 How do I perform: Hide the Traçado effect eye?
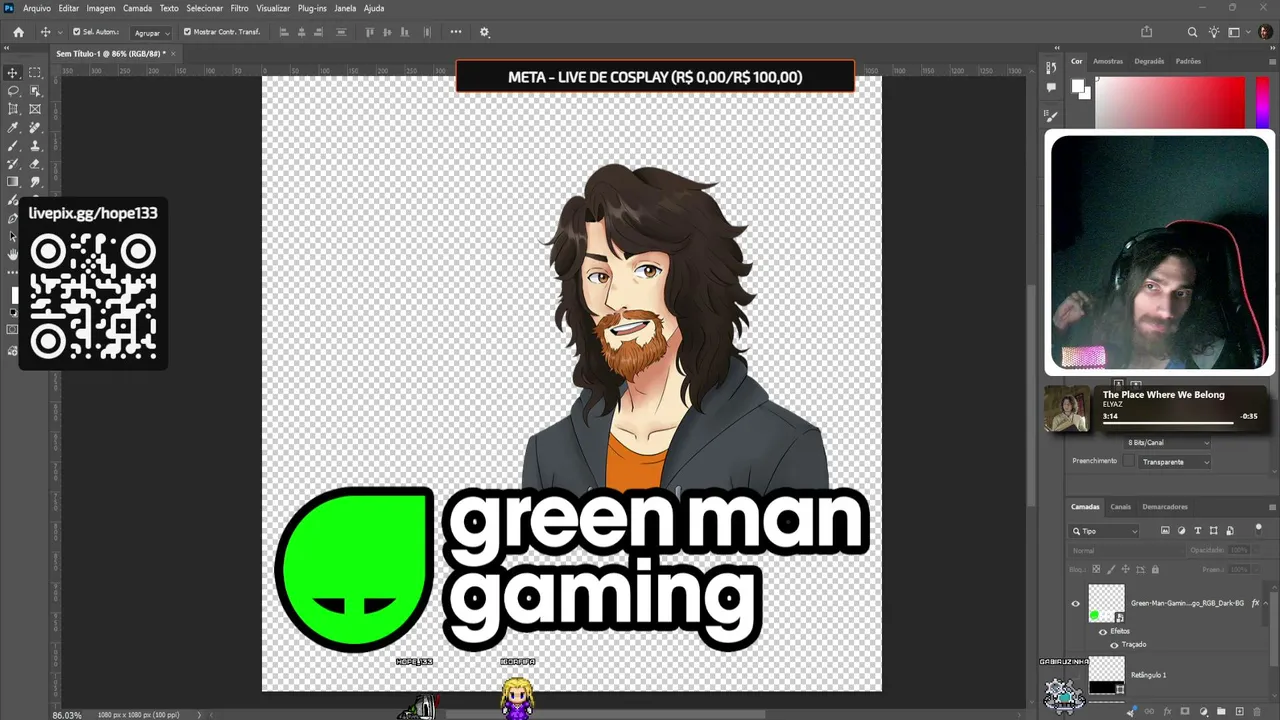(x=1115, y=644)
